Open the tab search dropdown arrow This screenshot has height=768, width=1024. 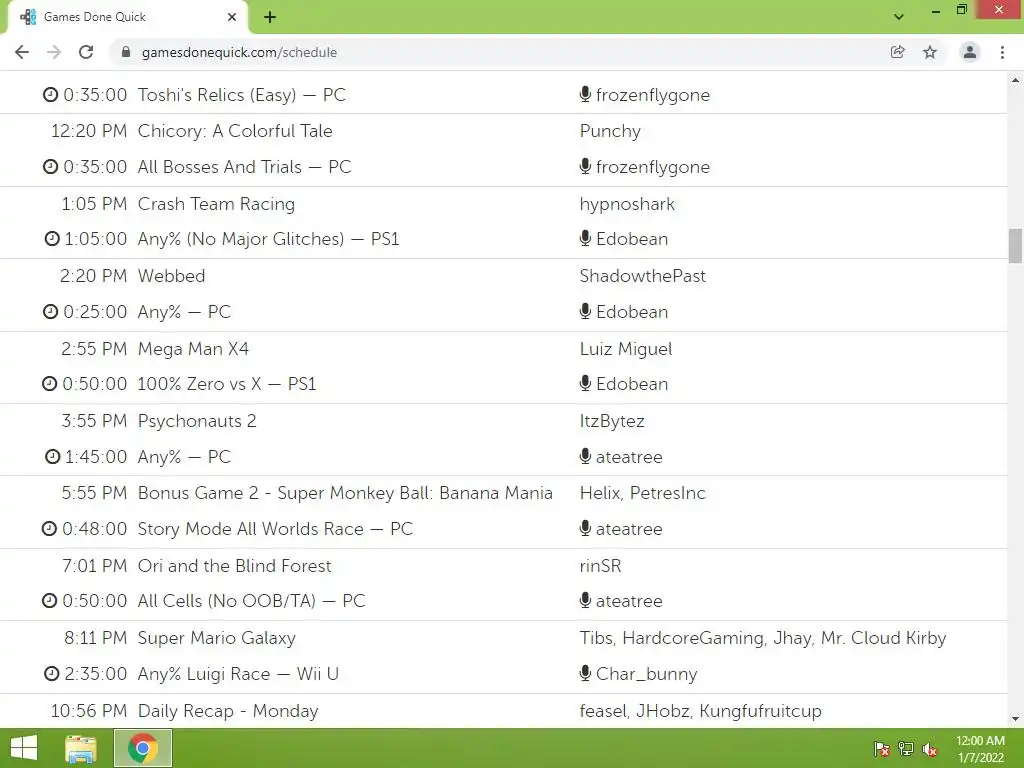coord(899,17)
